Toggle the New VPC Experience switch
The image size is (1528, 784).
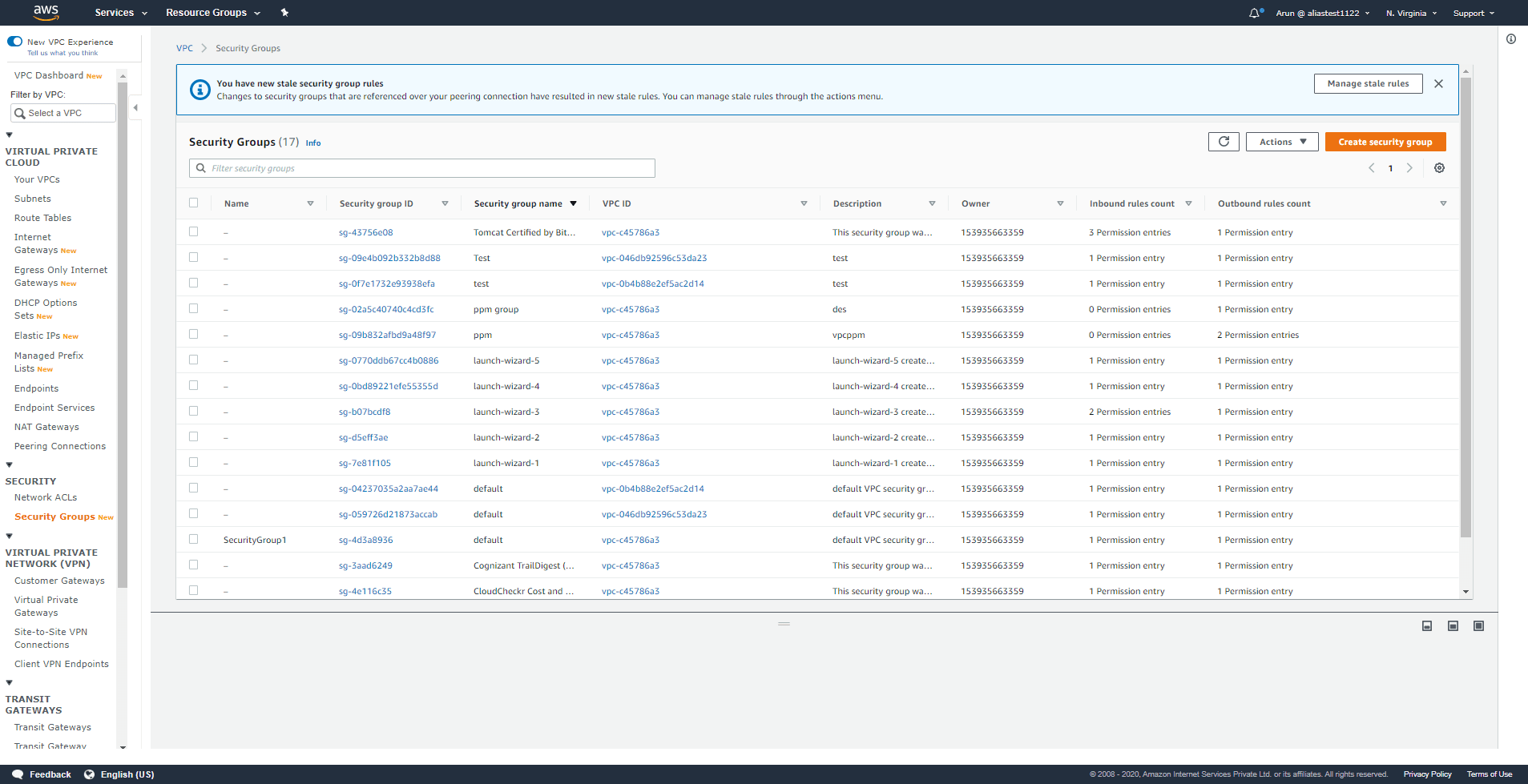14,41
